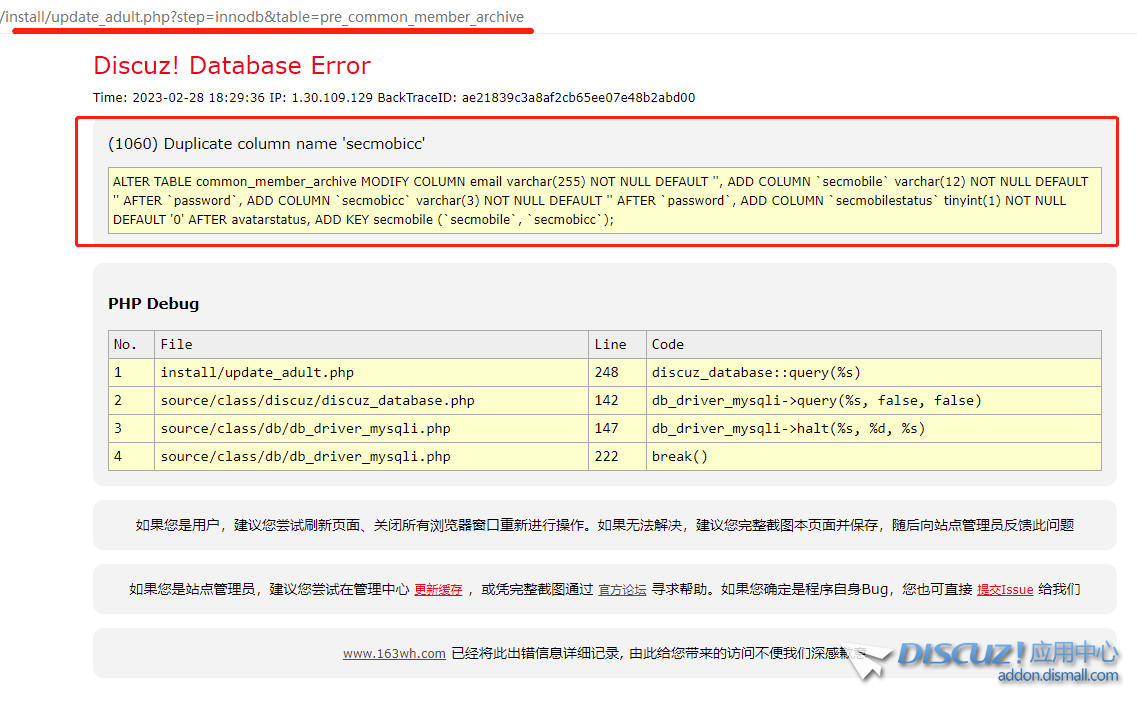1137x701 pixels.
Task: Click the Line column header
Action: tap(610, 344)
